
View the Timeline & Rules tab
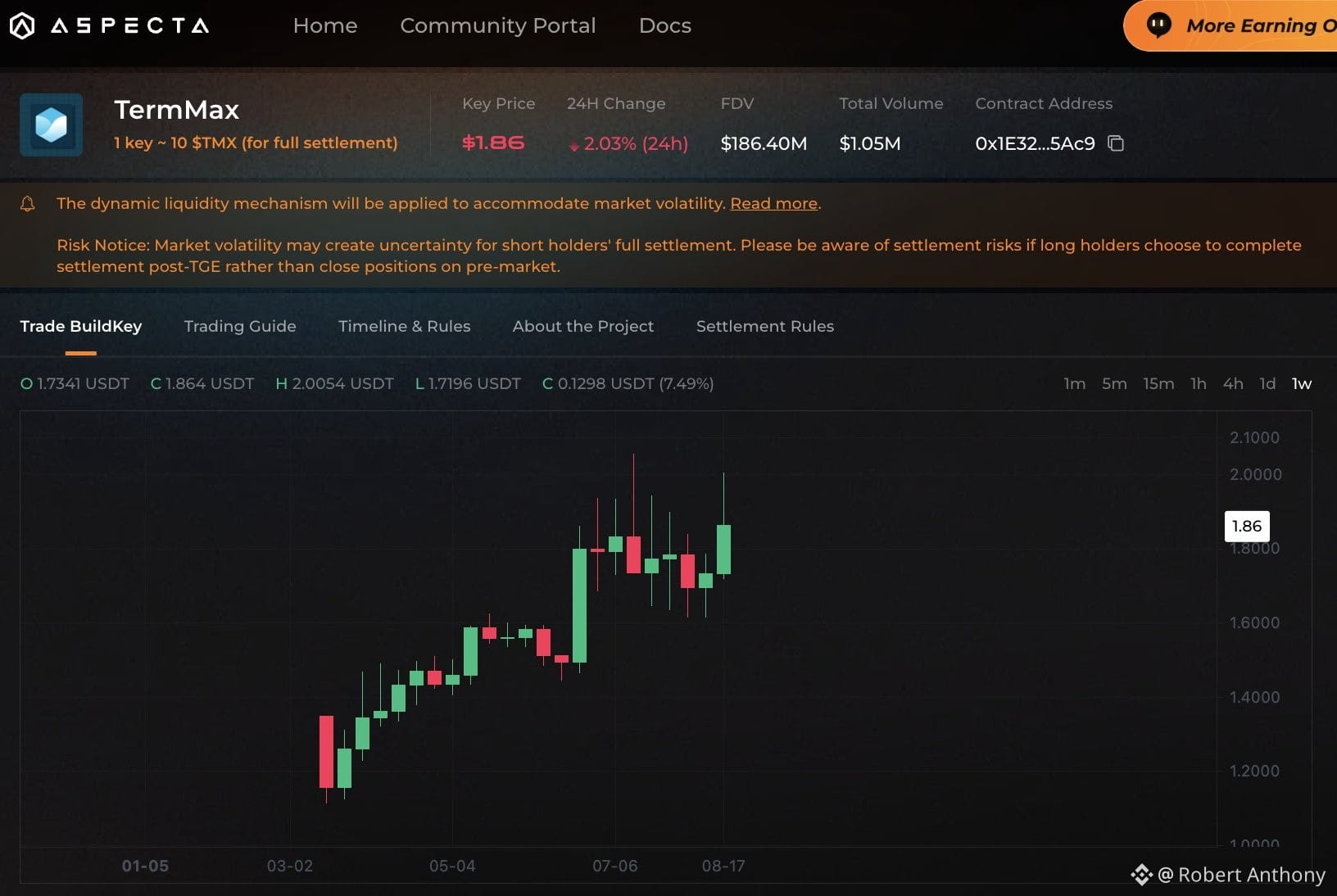[x=405, y=326]
